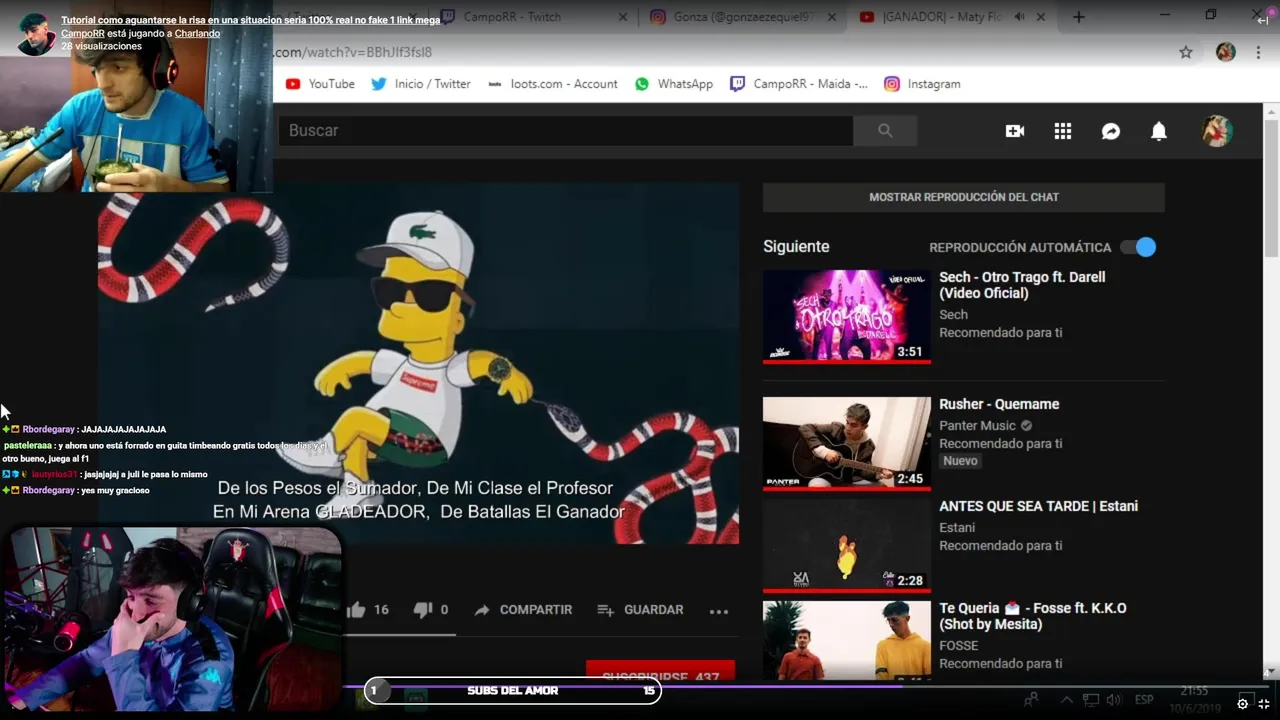Click the Twitch player progress bar
Viewport: 1280px width, 720px height.
coord(640,686)
